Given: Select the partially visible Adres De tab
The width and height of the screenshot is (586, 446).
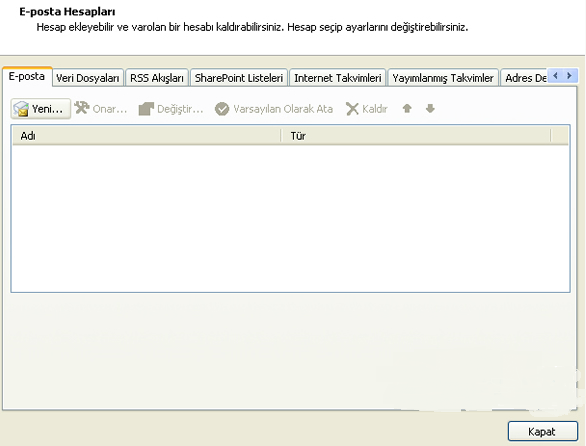Looking at the screenshot, I should (x=524, y=78).
